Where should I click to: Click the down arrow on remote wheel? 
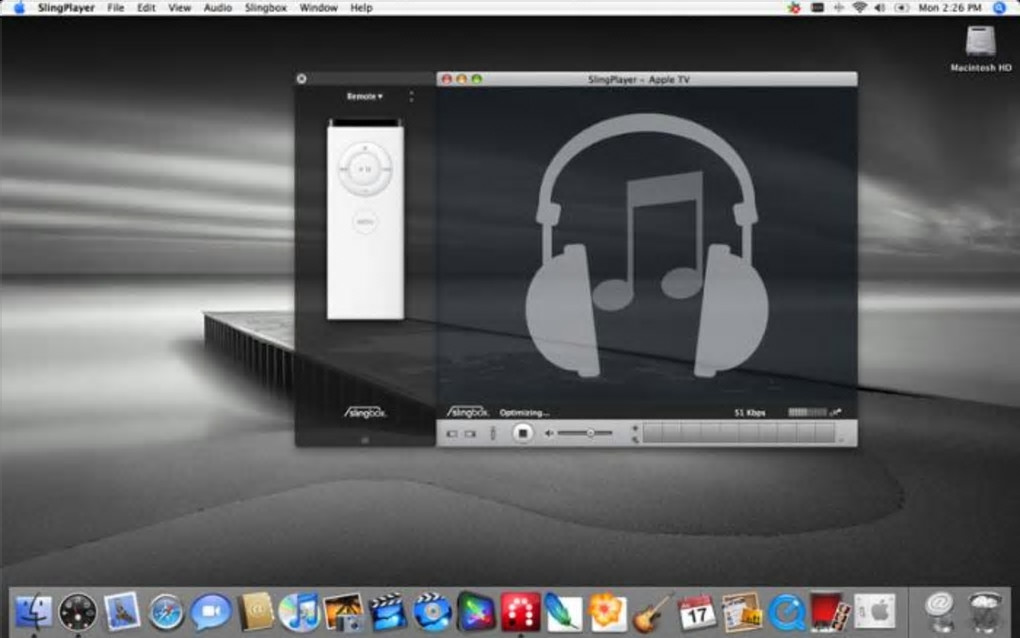(365, 191)
